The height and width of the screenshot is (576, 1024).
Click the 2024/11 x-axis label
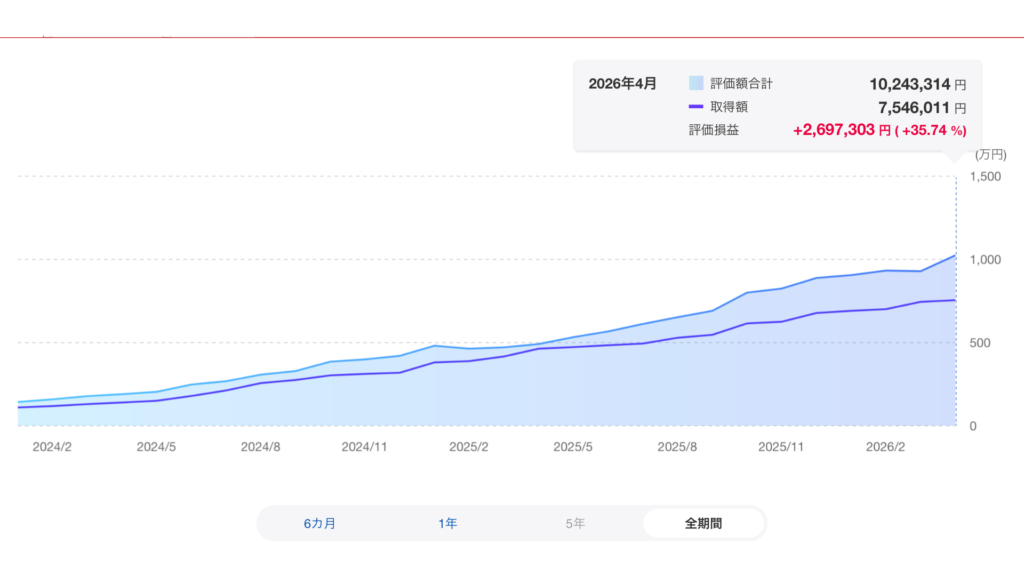click(365, 447)
